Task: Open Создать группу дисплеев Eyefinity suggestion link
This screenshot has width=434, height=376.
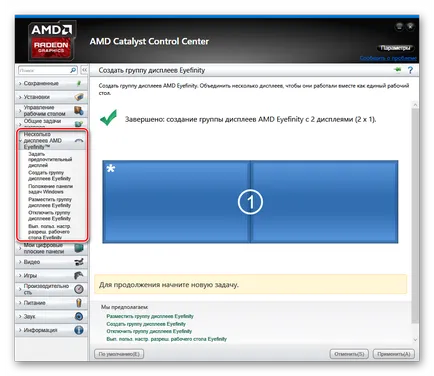Action: tap(146, 324)
